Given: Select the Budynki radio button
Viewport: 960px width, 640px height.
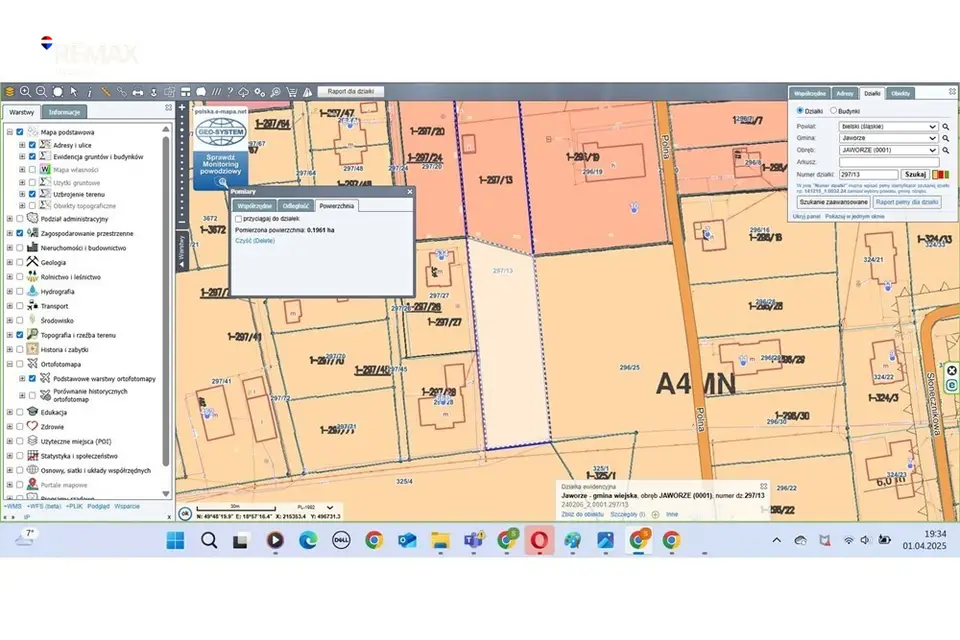Looking at the screenshot, I should coord(833,111).
